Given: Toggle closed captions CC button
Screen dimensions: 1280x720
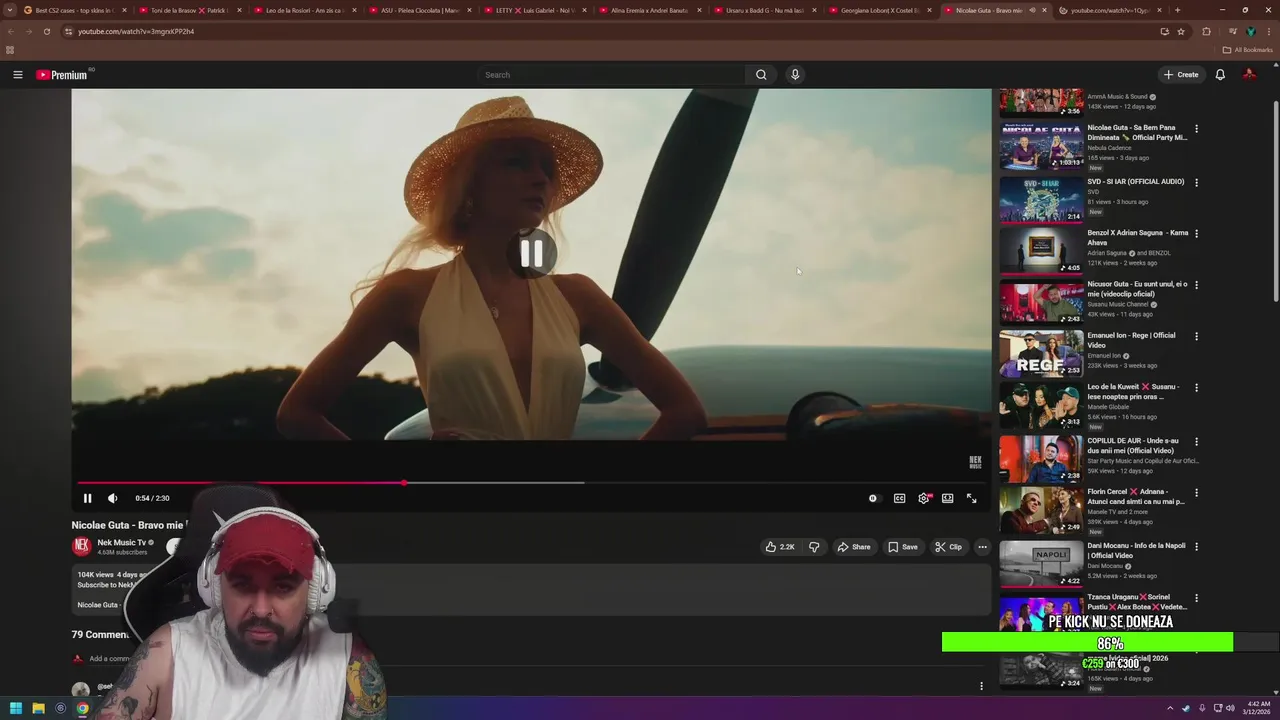Looking at the screenshot, I should pyautogui.click(x=899, y=498).
